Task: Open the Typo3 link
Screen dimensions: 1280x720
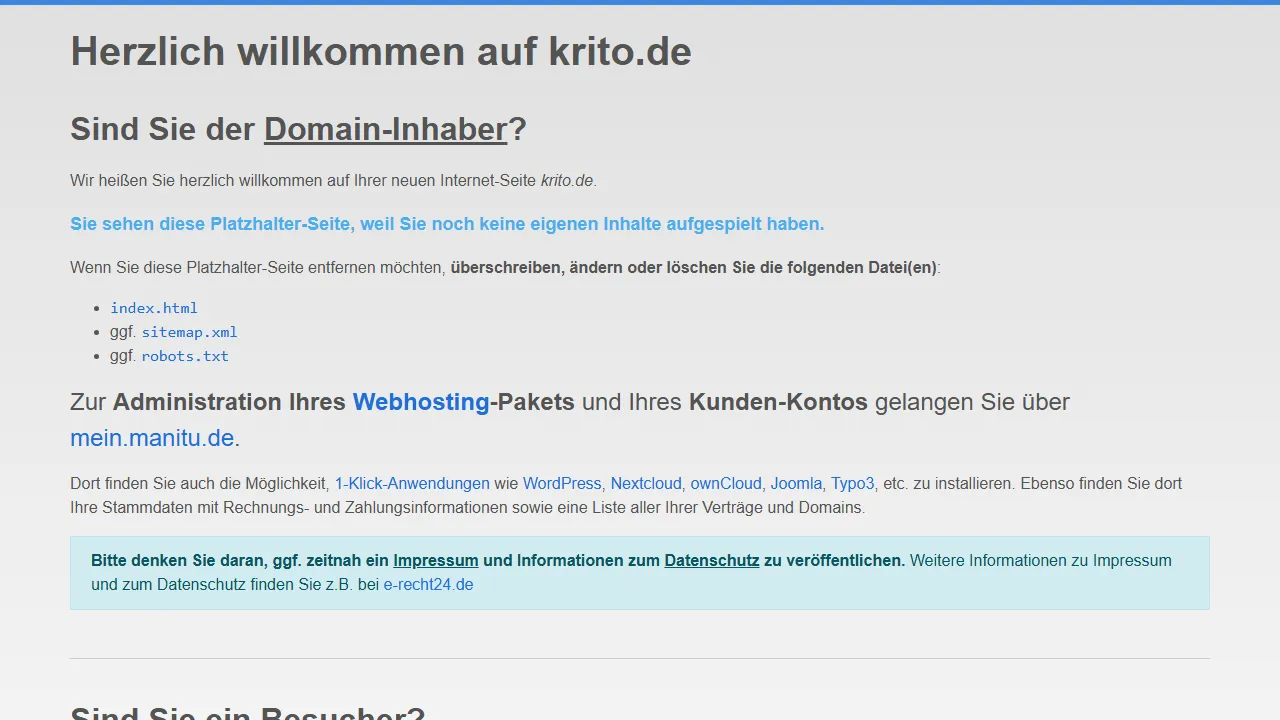Action: click(x=853, y=484)
